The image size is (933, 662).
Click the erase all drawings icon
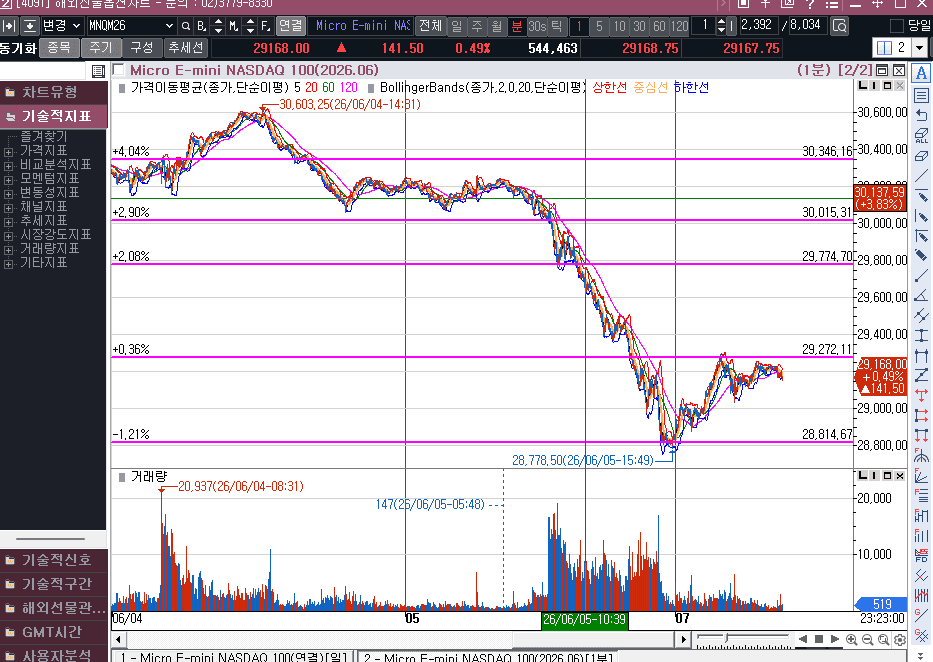921,136
